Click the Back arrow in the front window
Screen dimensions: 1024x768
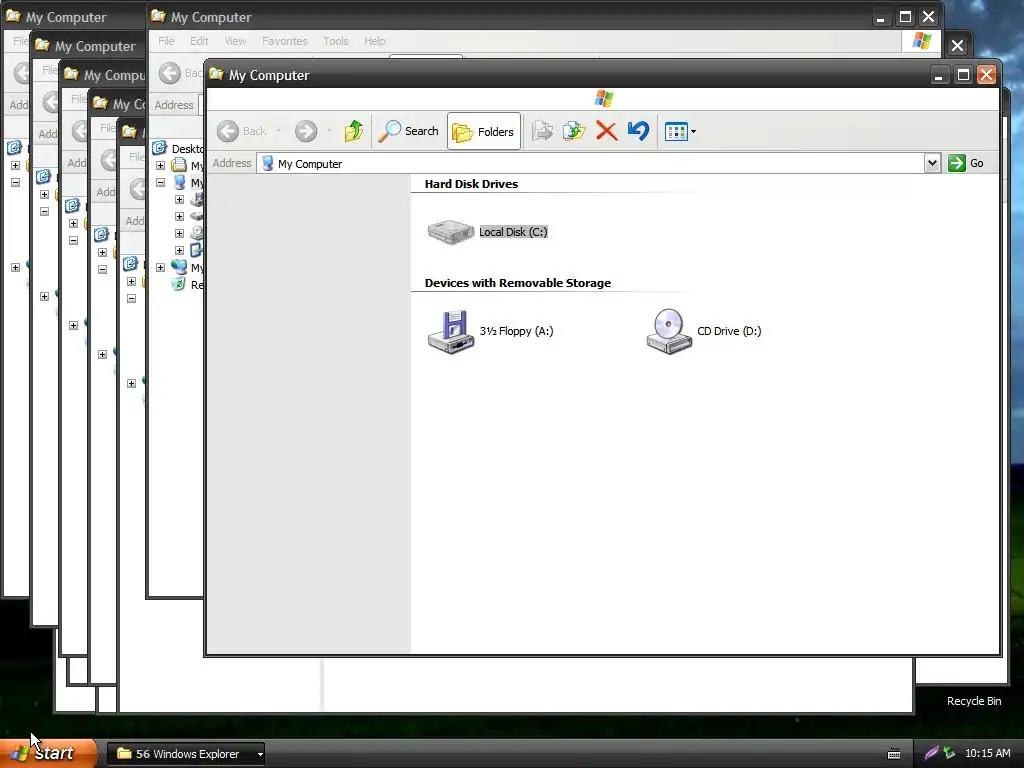(x=228, y=131)
